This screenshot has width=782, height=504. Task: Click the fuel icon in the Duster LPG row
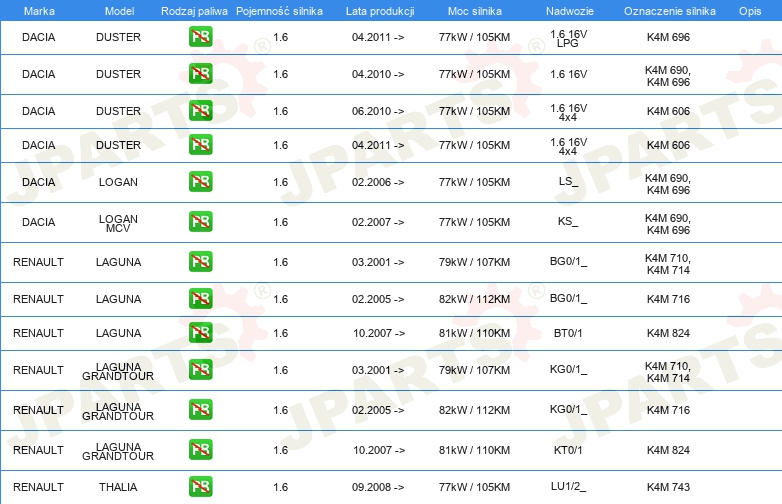coord(200,37)
